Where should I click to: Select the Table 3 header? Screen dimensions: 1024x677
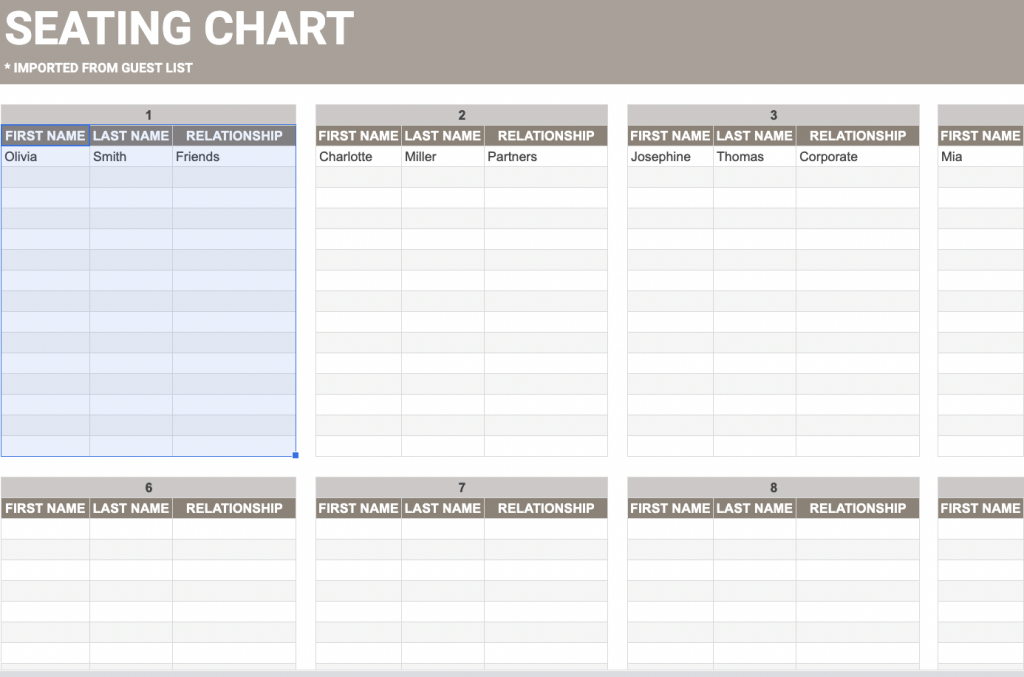pos(773,114)
